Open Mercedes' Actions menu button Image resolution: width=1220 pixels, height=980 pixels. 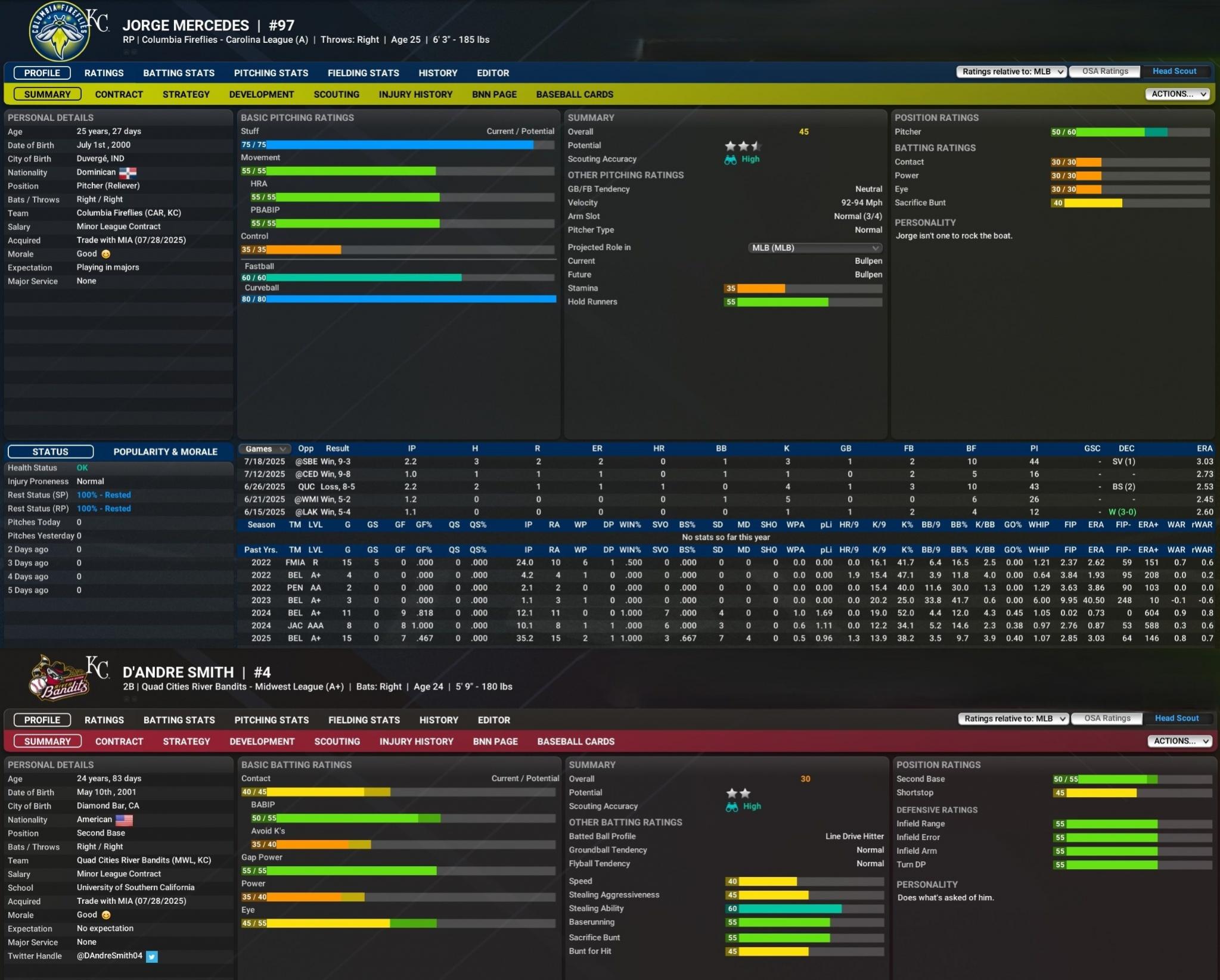pos(1178,94)
